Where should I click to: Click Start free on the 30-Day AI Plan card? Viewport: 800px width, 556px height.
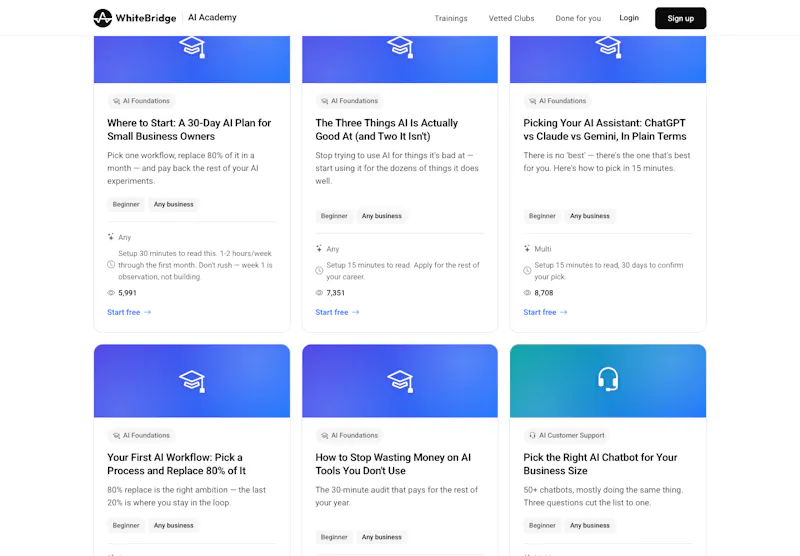tap(129, 312)
